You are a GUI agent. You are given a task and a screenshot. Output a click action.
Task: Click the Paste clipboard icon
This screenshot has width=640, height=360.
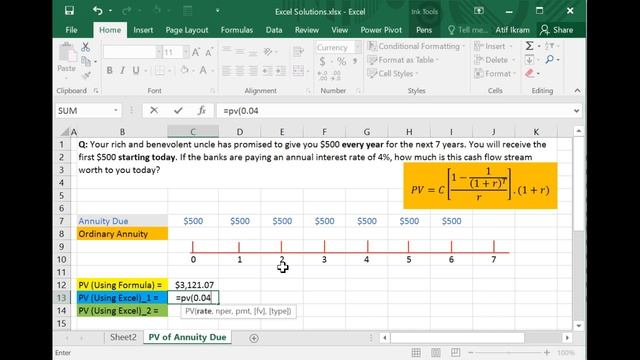(x=67, y=53)
